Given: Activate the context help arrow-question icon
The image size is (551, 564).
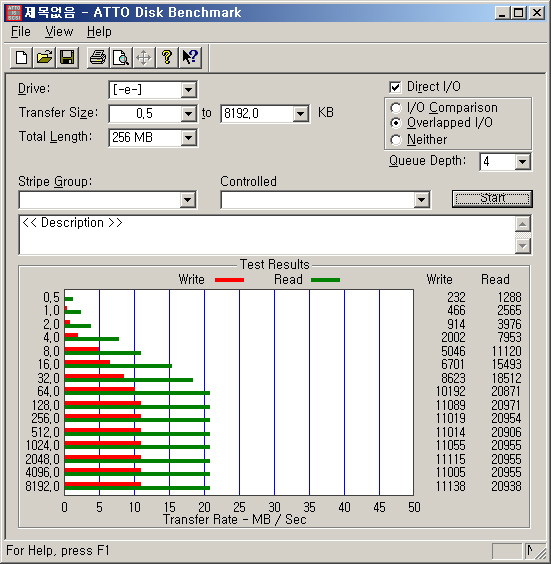Looking at the screenshot, I should [190, 57].
